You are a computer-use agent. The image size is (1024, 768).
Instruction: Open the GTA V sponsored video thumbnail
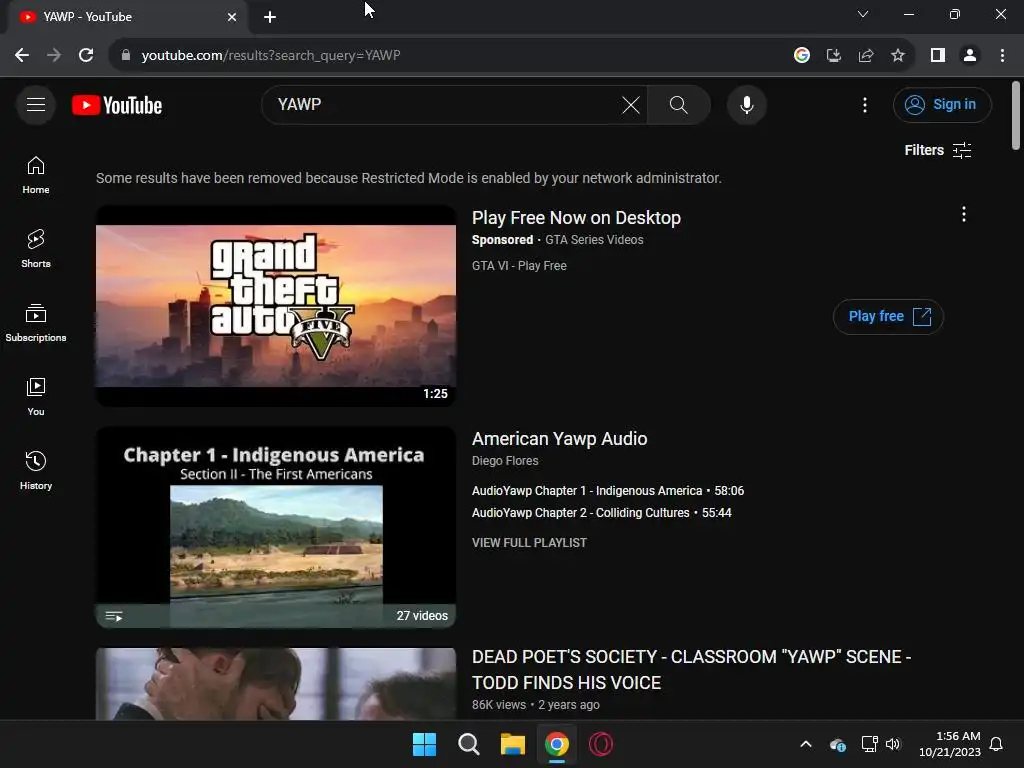pyautogui.click(x=276, y=306)
